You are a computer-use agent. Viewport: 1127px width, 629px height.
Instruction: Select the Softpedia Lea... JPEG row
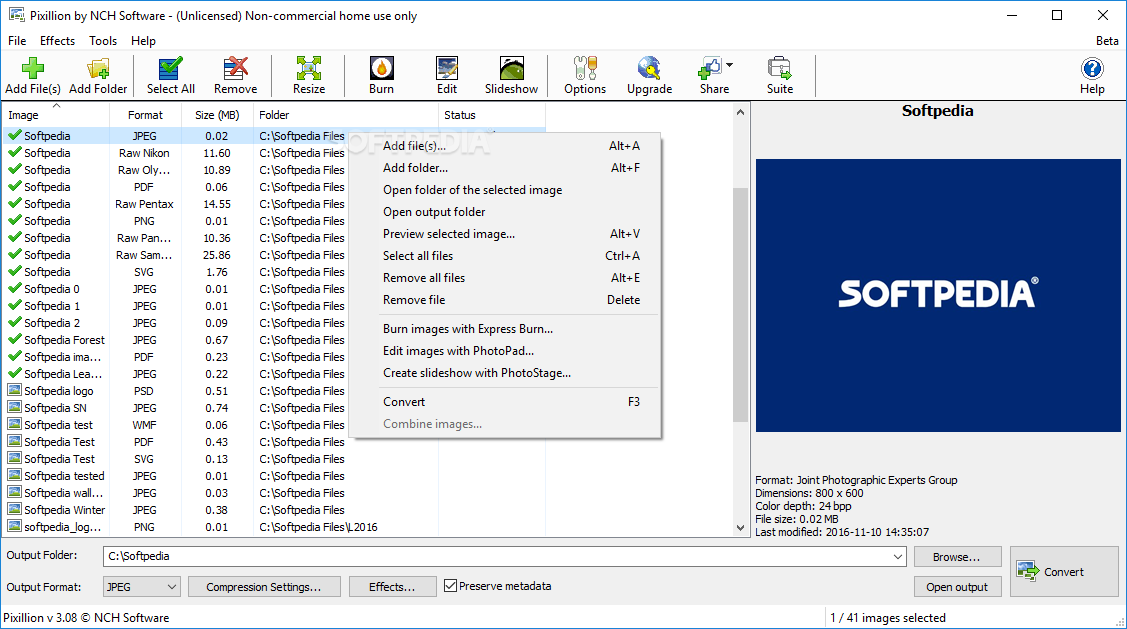(273, 374)
